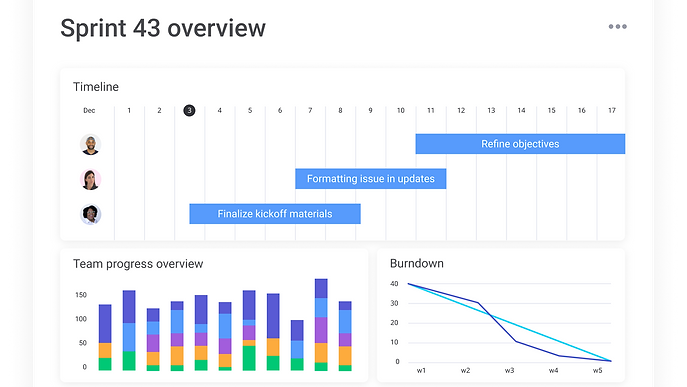Click the avatar on the Finalize kickoff row
Viewport: 687px width, 387px height.
point(91,214)
